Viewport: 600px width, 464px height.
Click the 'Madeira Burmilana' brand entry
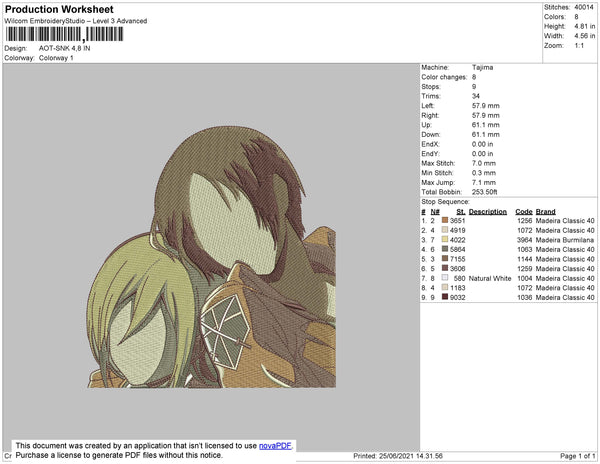tap(565, 240)
